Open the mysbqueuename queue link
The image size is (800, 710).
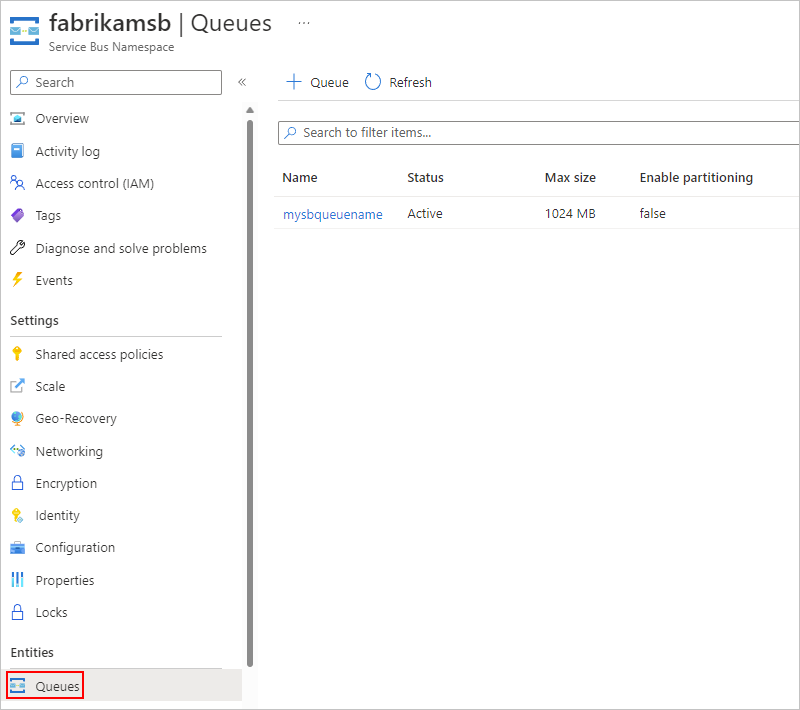333,214
